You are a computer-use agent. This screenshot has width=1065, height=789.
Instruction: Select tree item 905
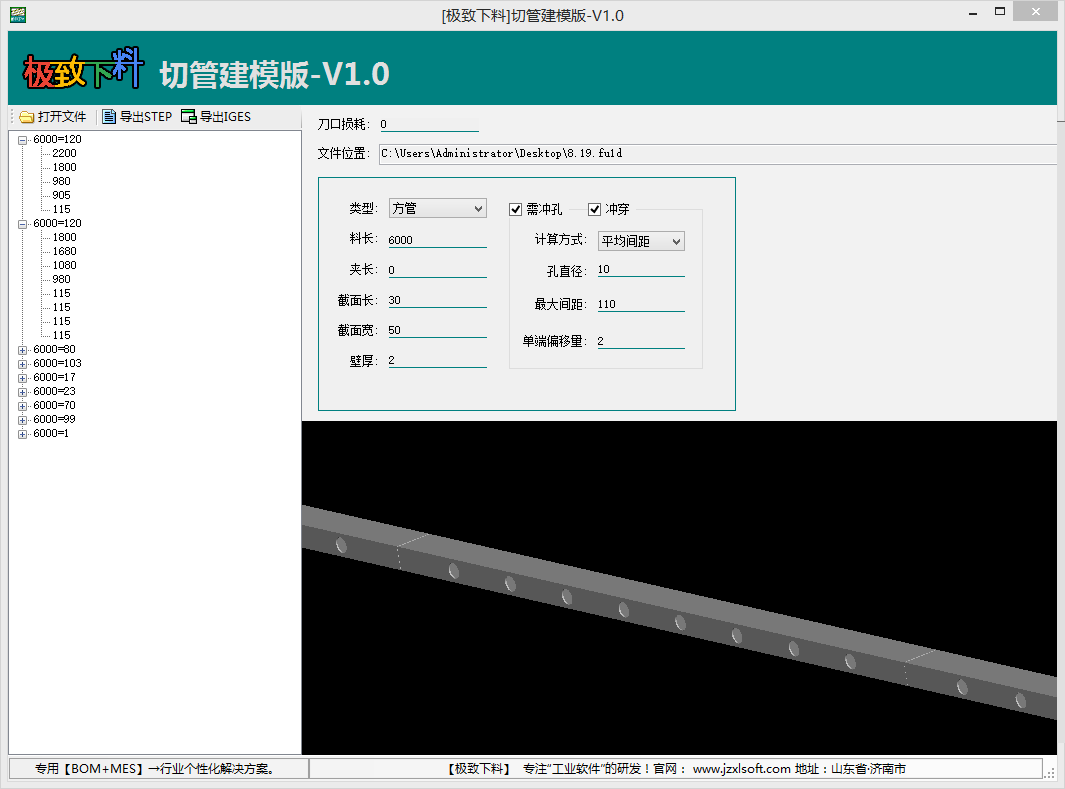coord(61,196)
